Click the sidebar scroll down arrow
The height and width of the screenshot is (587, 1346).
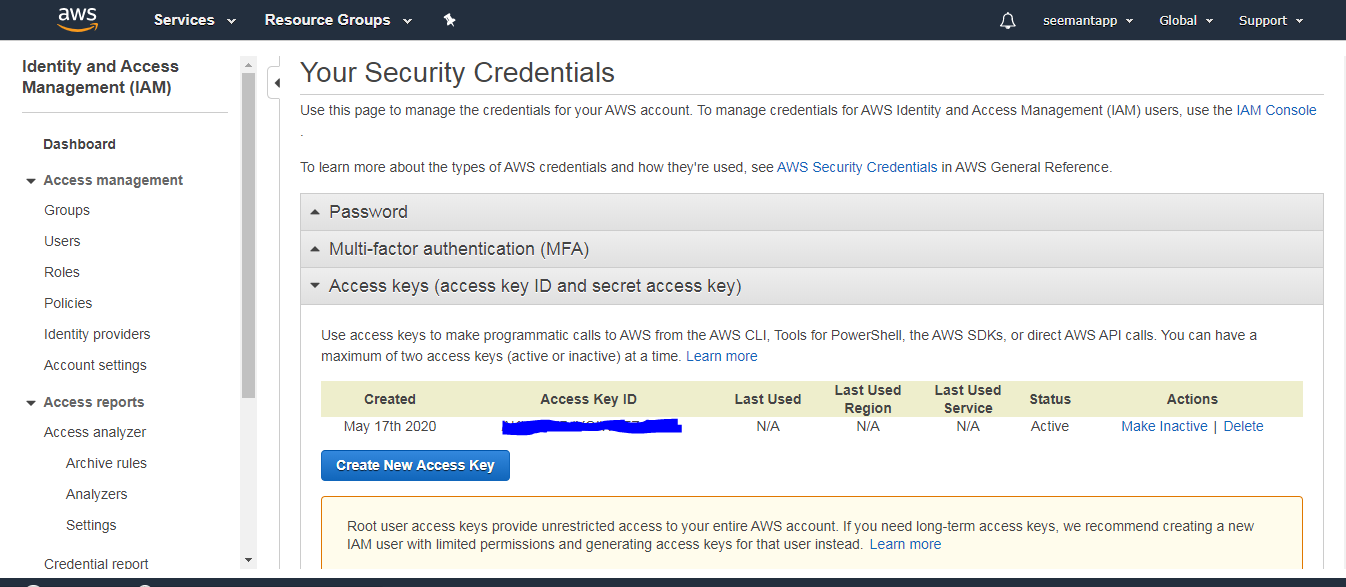point(249,560)
